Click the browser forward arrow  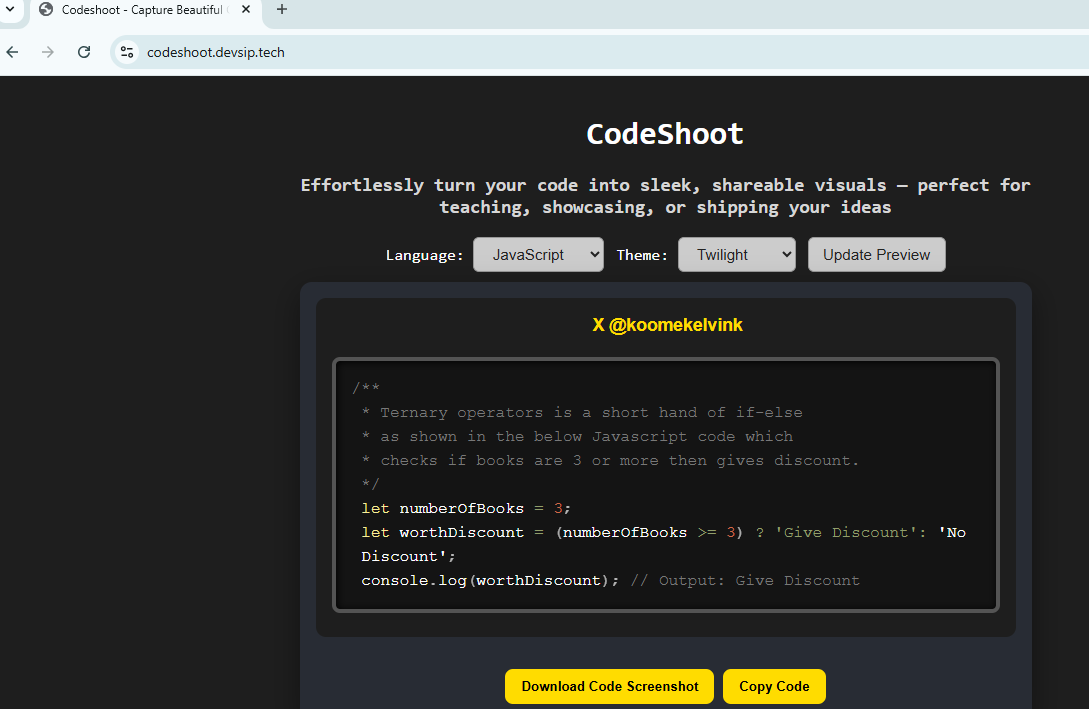pyautogui.click(x=47, y=51)
